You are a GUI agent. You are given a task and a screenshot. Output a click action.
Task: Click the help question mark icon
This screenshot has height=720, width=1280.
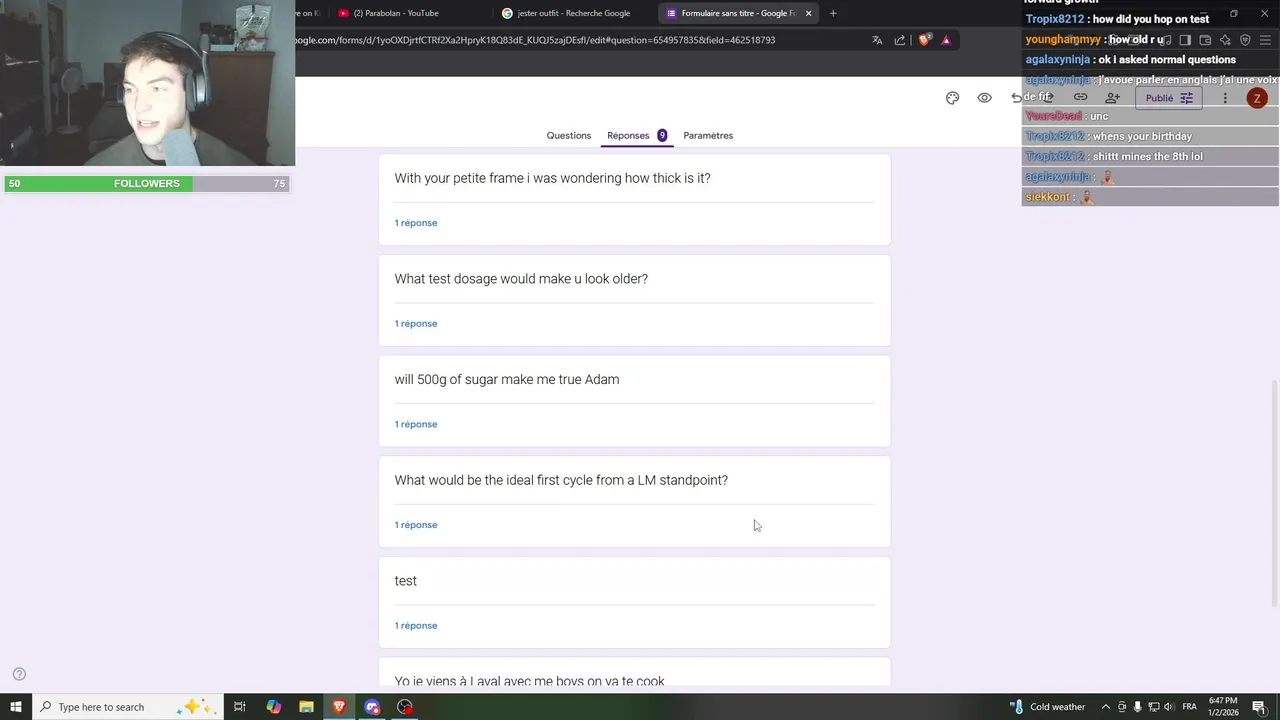tap(19, 674)
